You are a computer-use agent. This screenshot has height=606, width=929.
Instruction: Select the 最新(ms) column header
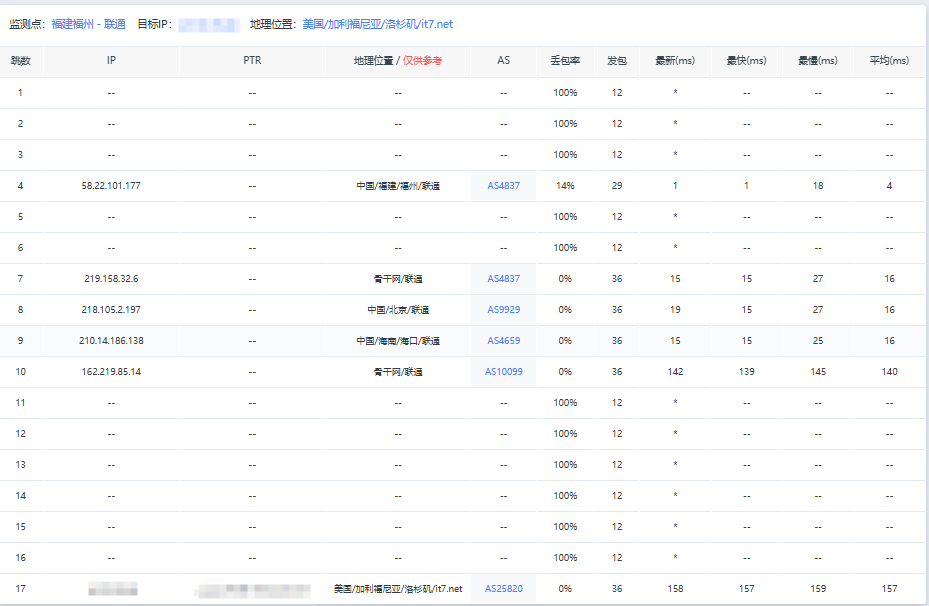click(x=675, y=61)
